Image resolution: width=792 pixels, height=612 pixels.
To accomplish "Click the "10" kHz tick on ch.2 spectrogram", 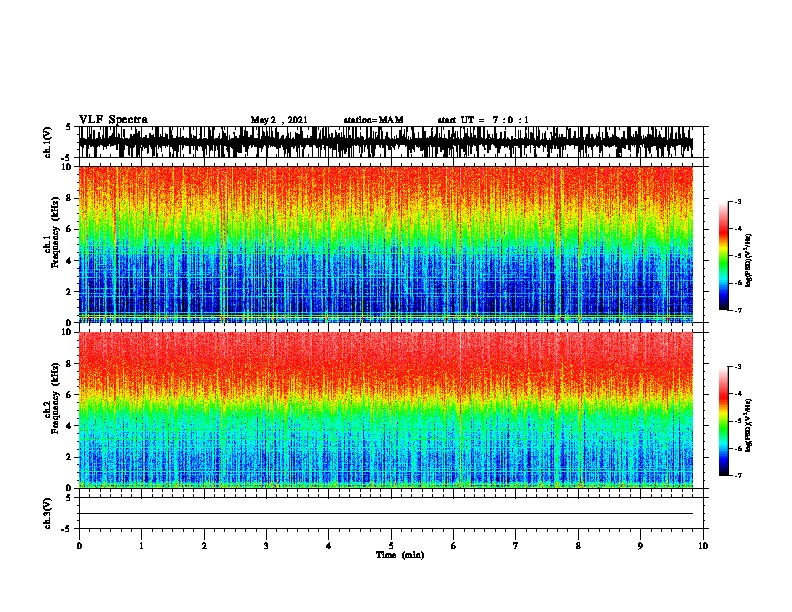I will [x=67, y=332].
